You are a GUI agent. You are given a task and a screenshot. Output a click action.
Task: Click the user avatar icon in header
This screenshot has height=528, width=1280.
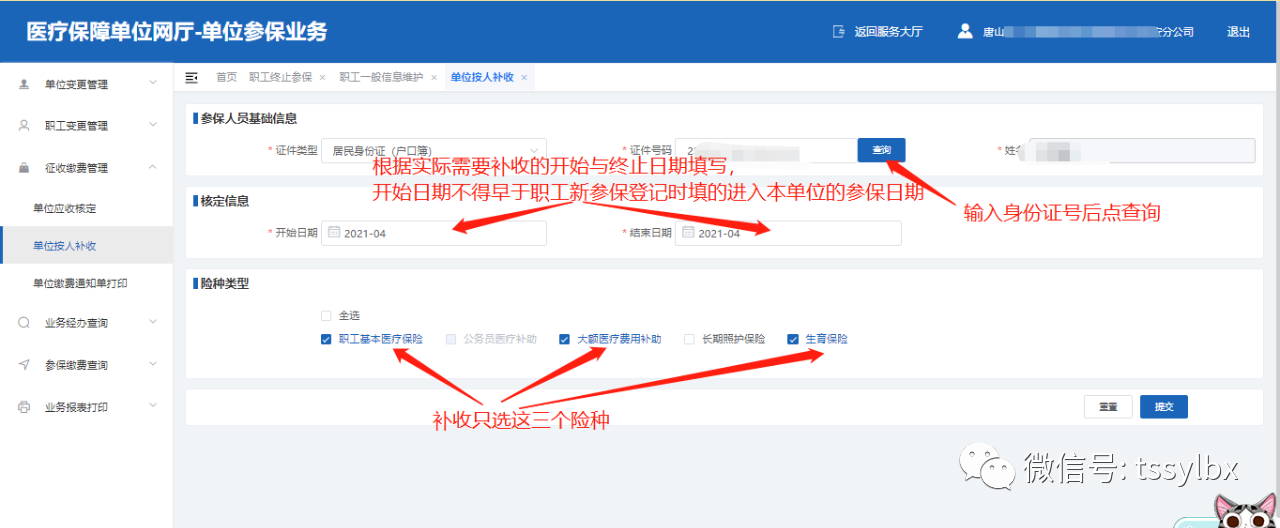pos(964,31)
